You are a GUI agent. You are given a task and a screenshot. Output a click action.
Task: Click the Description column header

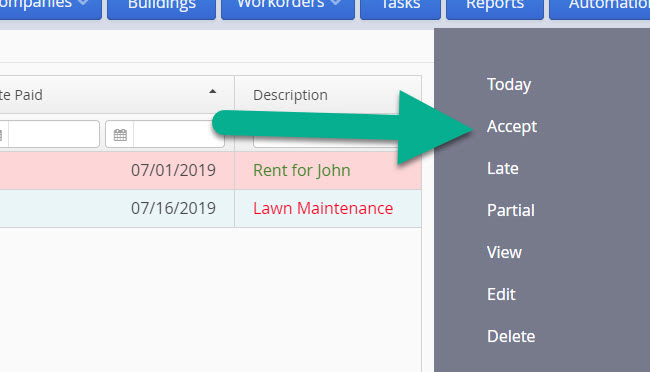click(x=328, y=95)
